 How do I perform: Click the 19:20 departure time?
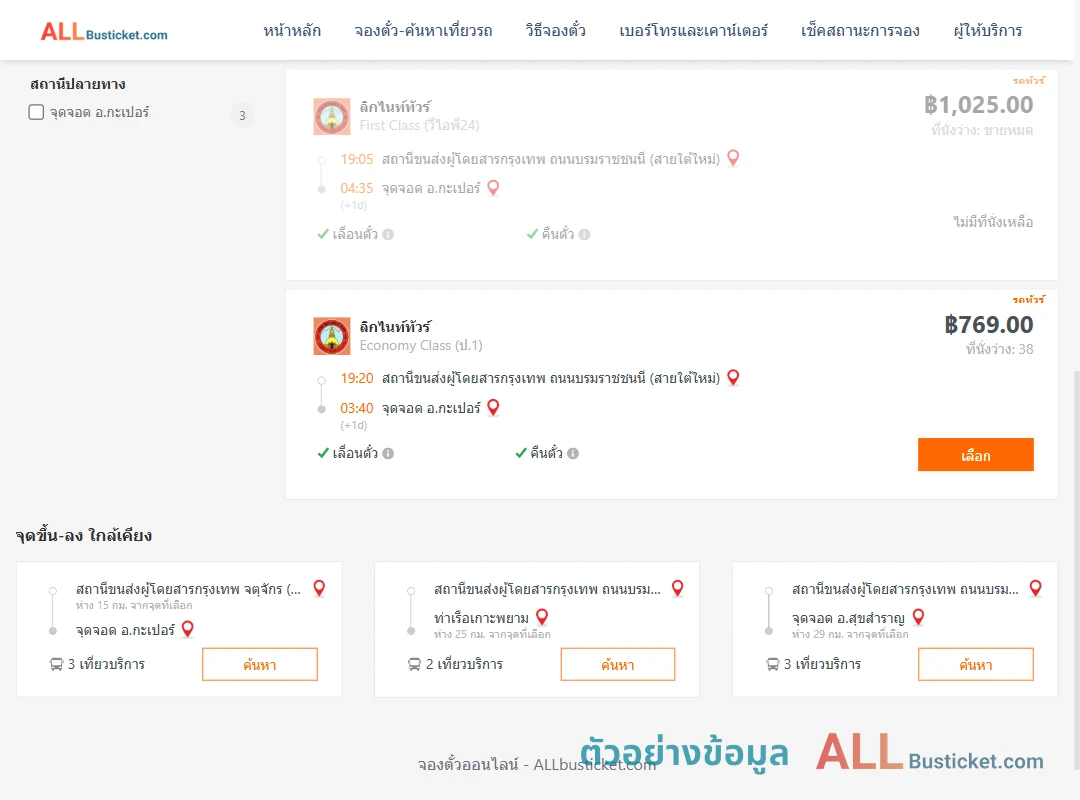(x=357, y=378)
